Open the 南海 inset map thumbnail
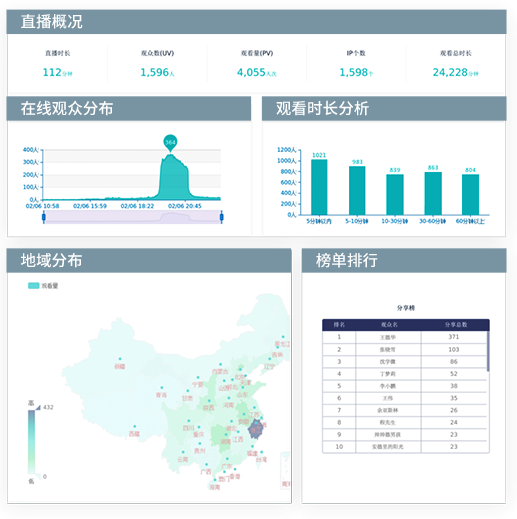The width and height of the screenshot is (517, 519). (285, 470)
